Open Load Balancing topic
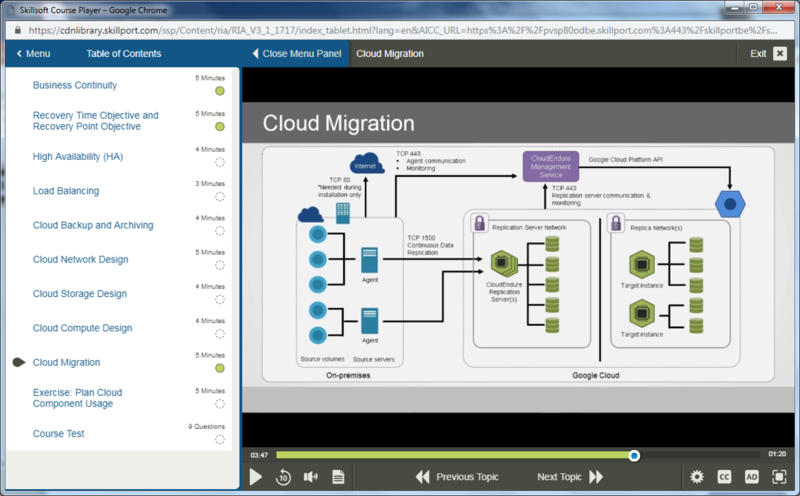Viewport: 800px width, 496px height. [66, 191]
